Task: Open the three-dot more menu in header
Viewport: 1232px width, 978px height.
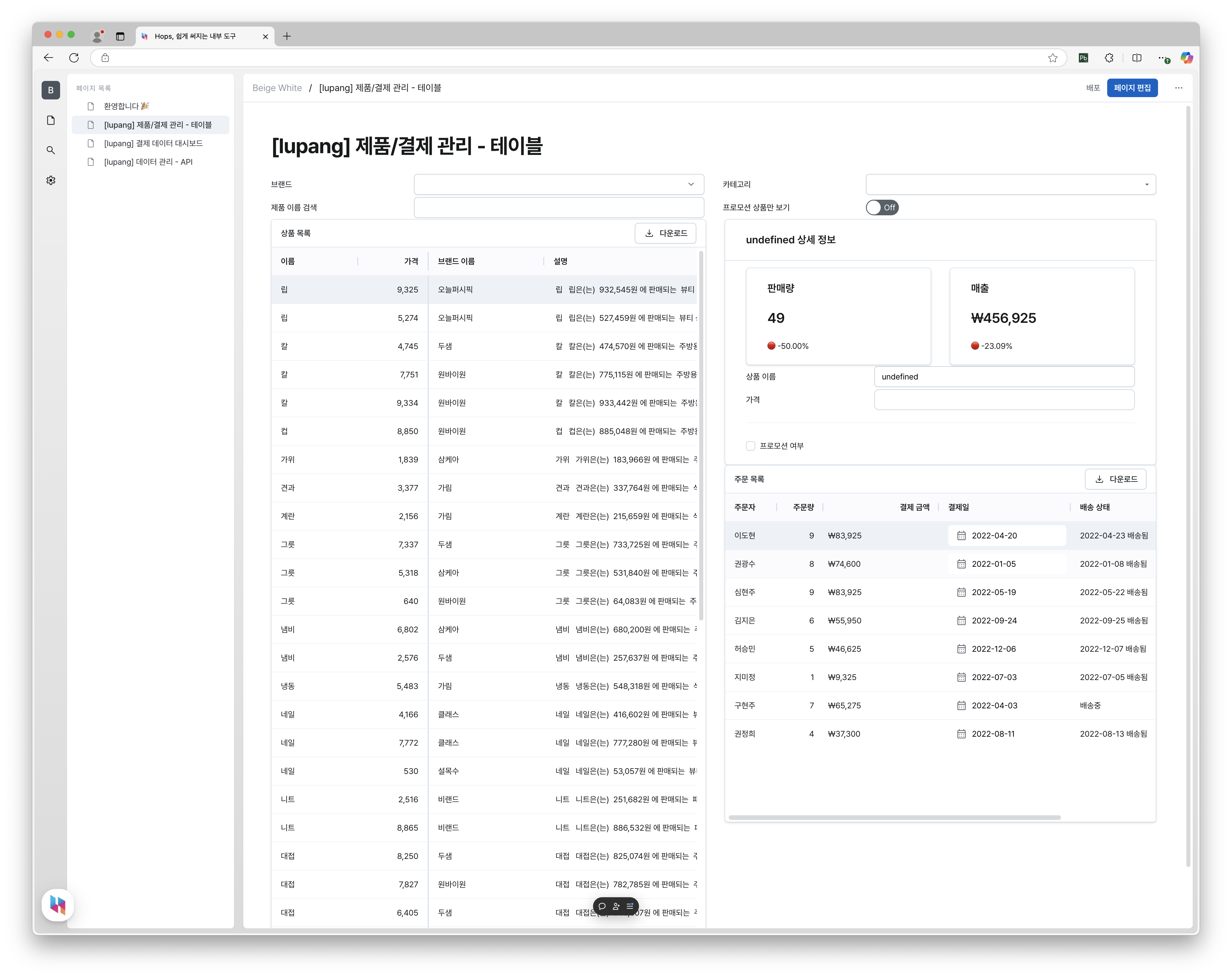Action: click(x=1178, y=88)
